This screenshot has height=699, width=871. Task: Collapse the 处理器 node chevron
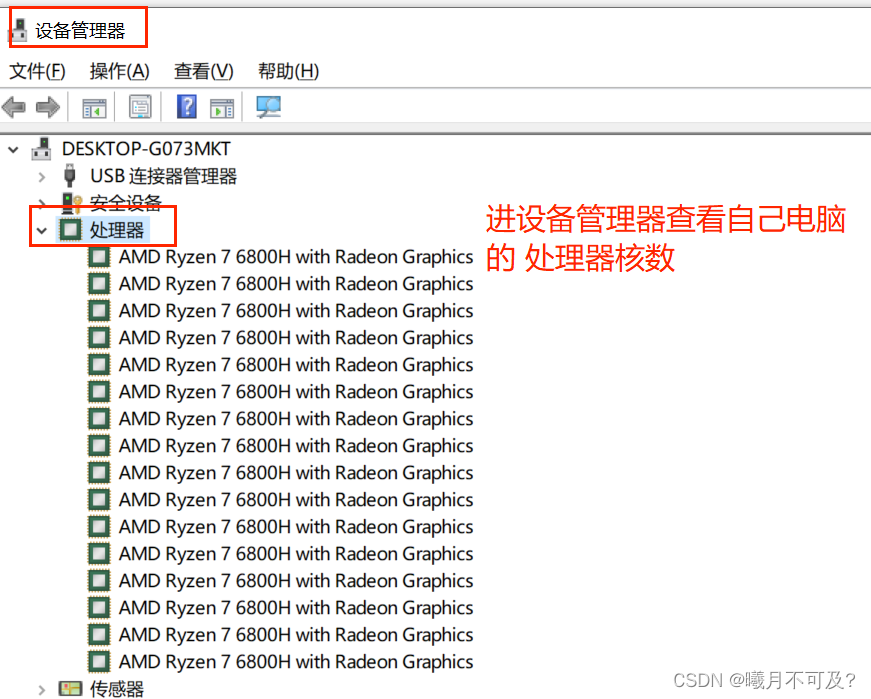point(42,230)
